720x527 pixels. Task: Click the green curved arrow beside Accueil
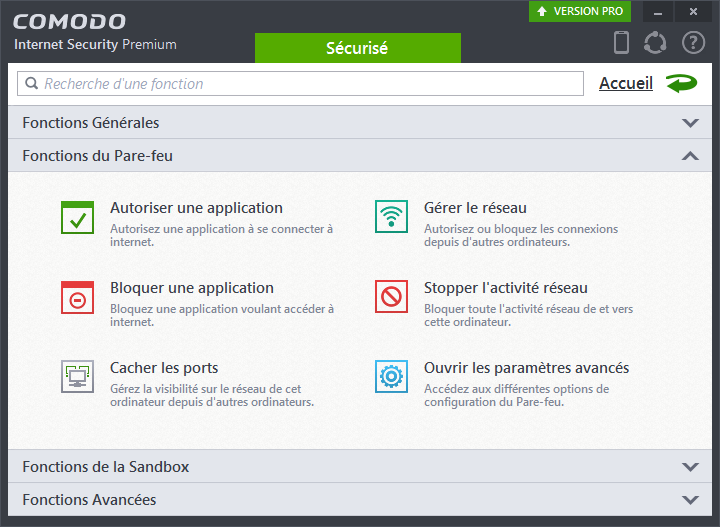682,84
